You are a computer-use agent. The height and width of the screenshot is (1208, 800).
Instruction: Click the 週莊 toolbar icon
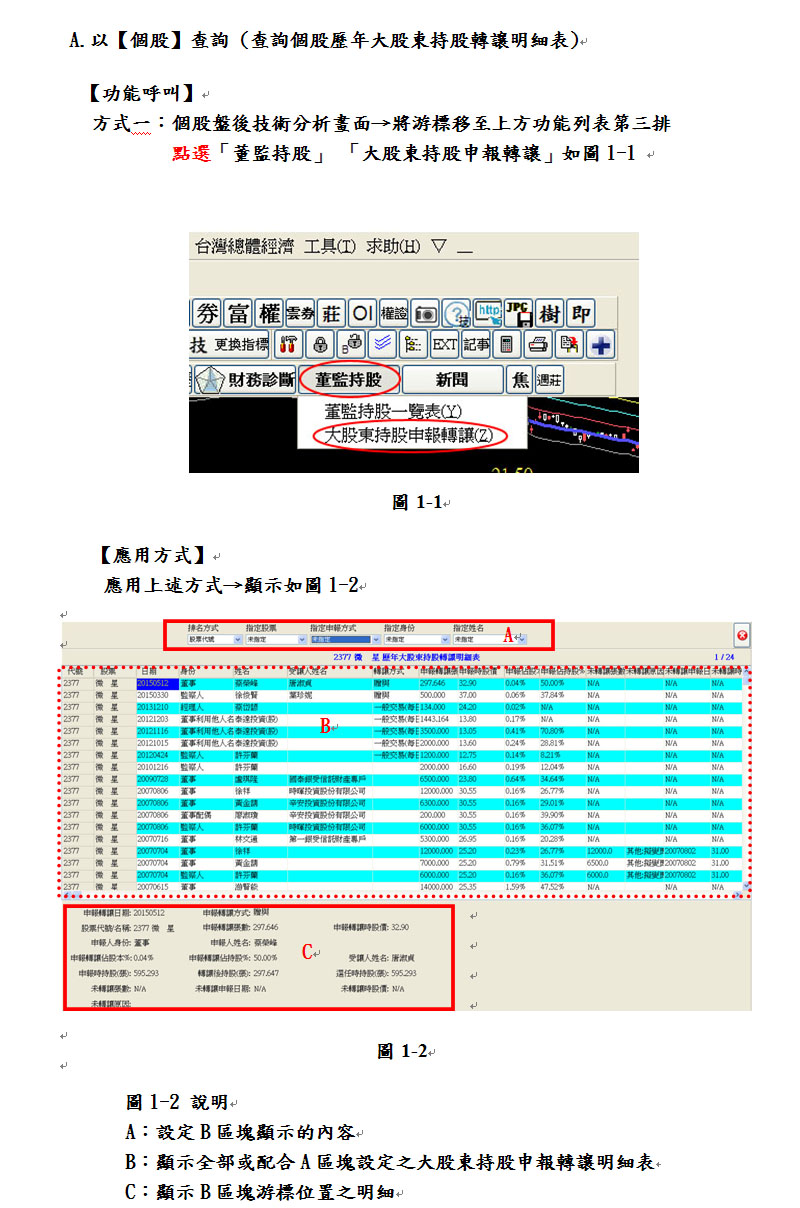549,380
